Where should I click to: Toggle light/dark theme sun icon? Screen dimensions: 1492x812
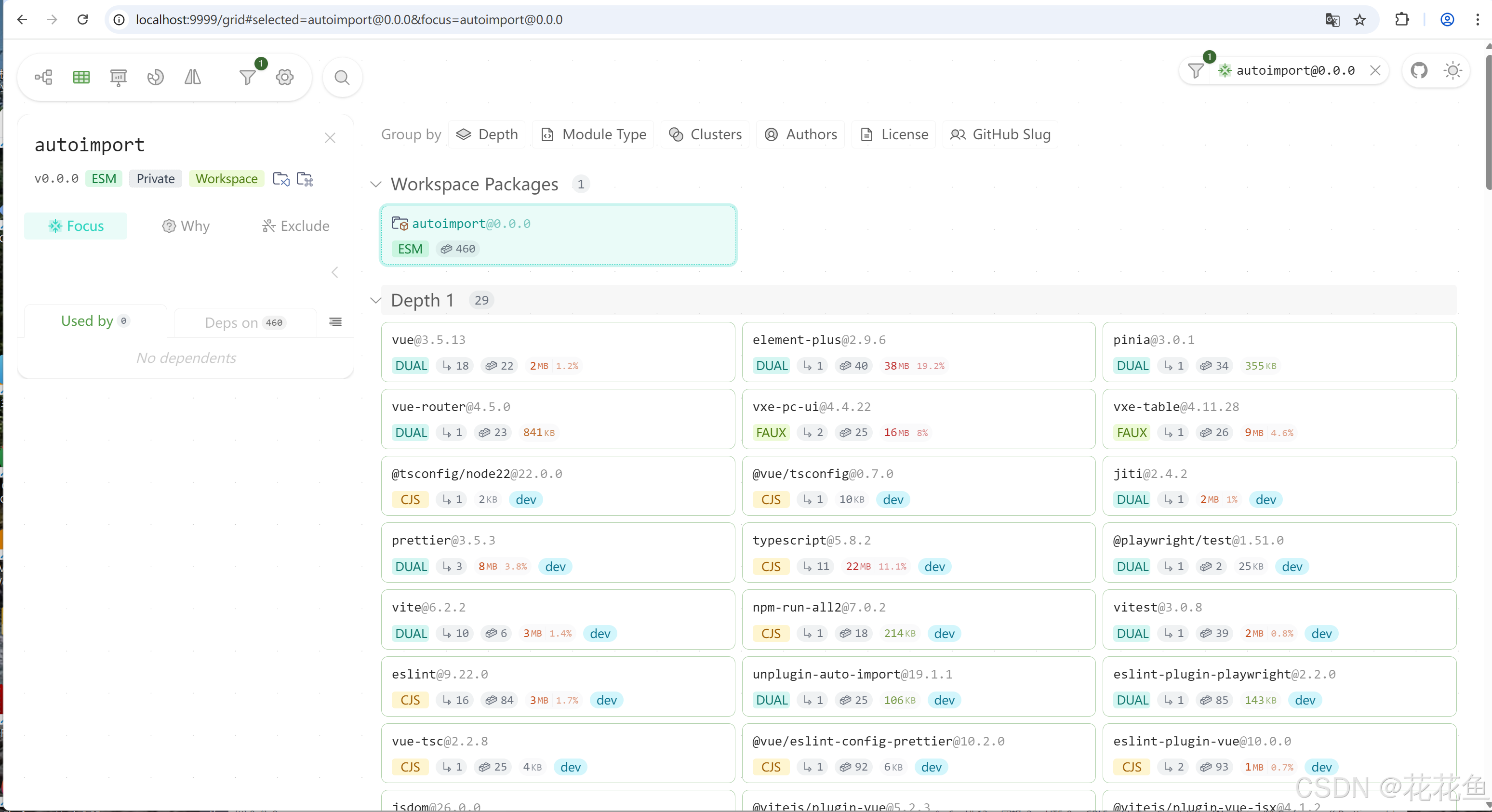click(x=1452, y=71)
